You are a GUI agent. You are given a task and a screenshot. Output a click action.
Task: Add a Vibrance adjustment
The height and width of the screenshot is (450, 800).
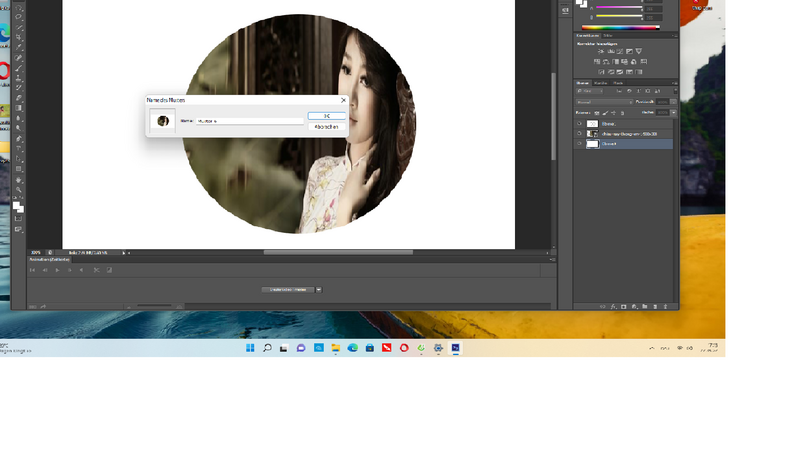[639, 52]
